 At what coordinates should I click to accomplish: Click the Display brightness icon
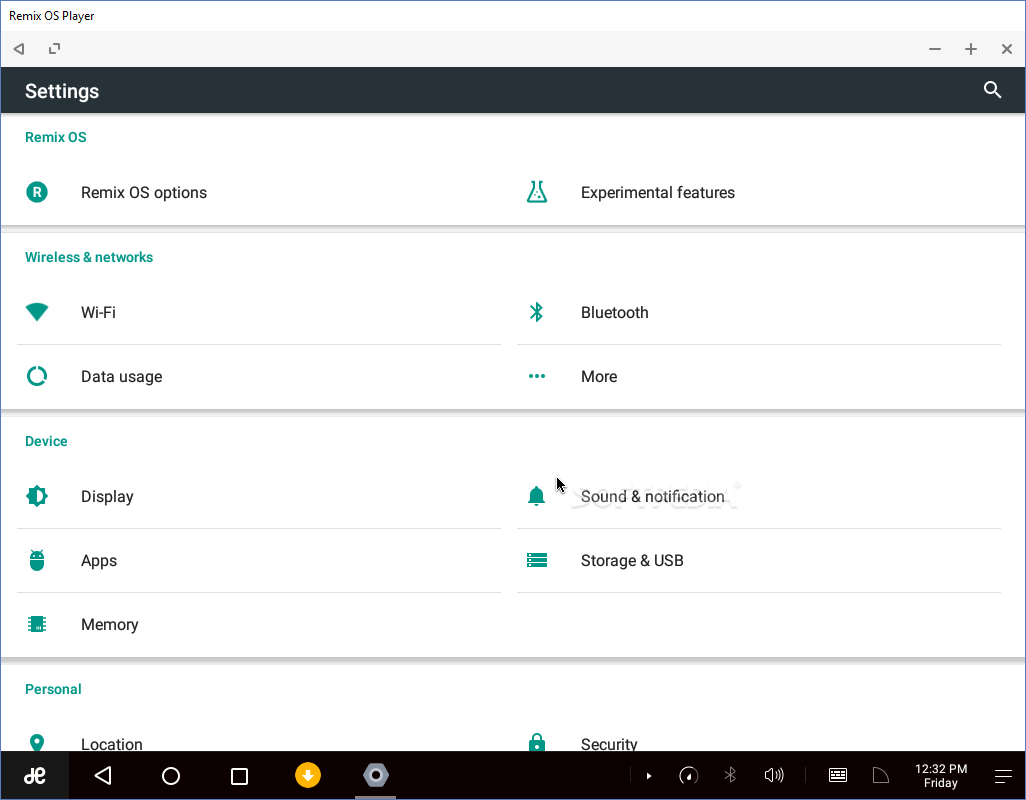point(37,496)
